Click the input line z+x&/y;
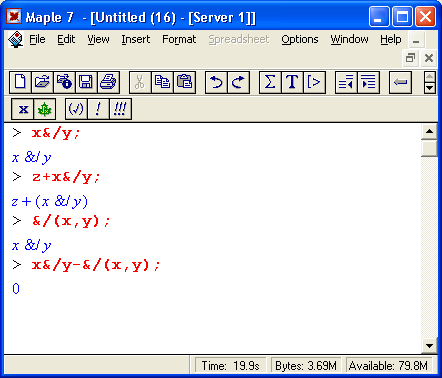The image size is (442, 378). click(x=66, y=177)
